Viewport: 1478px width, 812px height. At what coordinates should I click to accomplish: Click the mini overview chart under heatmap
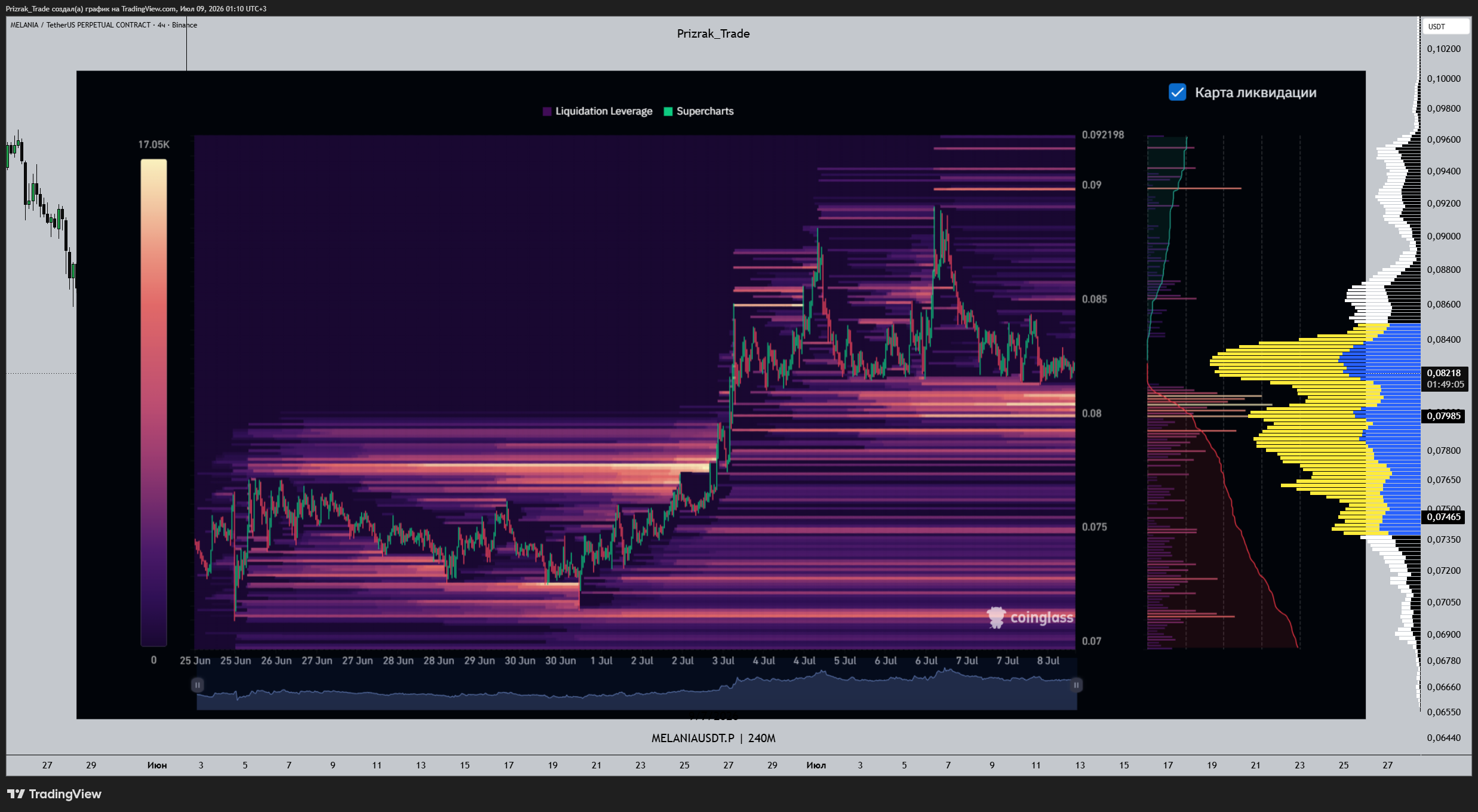tap(637, 690)
